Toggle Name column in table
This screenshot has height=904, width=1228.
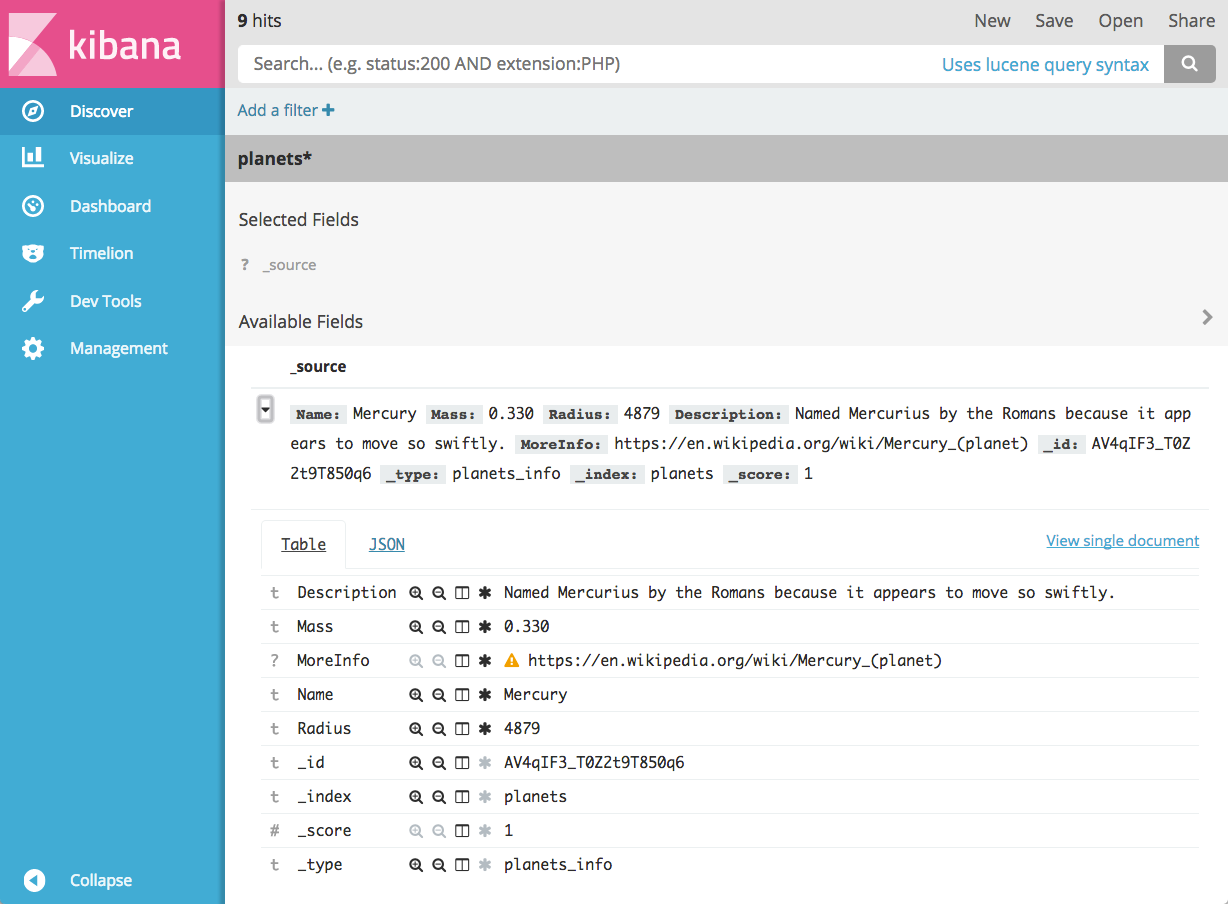(x=462, y=695)
